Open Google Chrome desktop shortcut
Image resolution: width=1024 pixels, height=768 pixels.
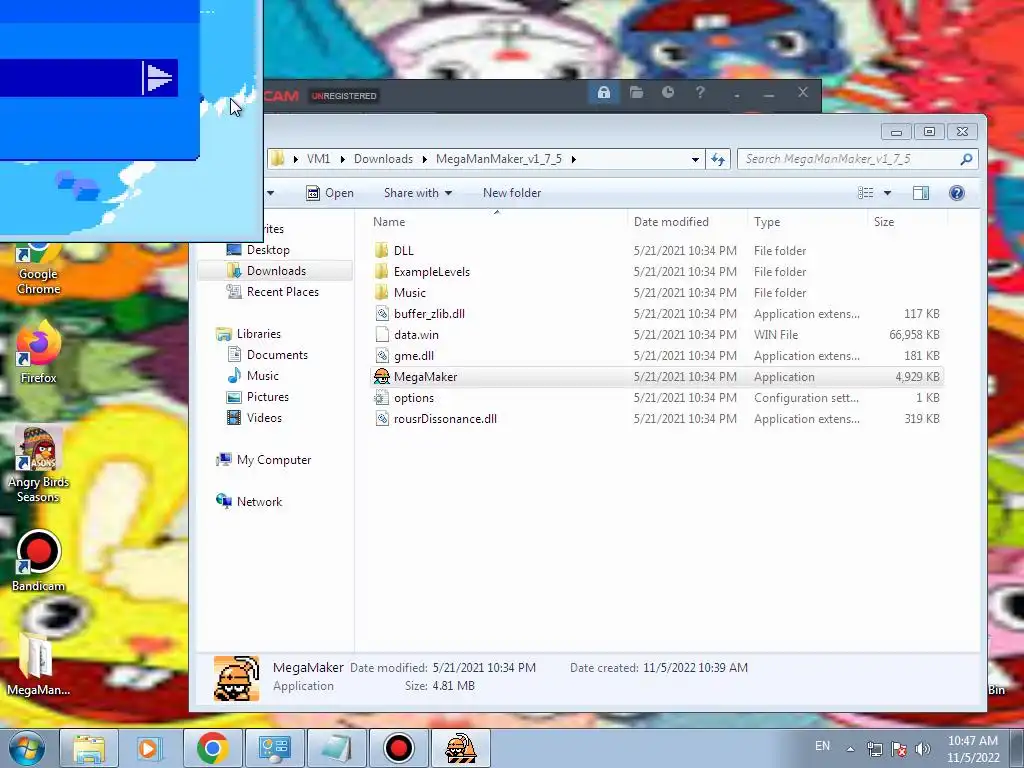pyautogui.click(x=38, y=270)
